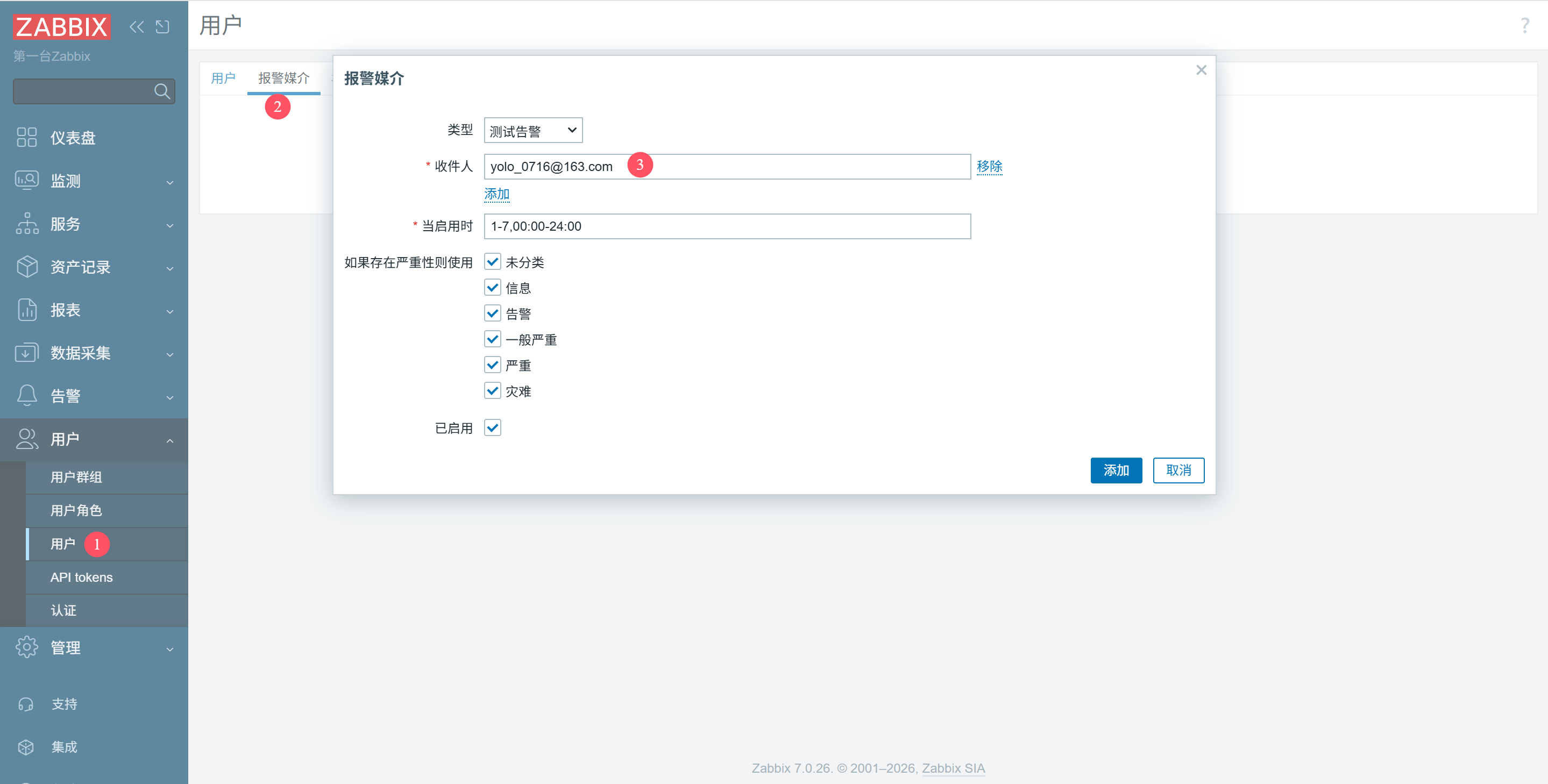1548x784 pixels.
Task: Click the kiosk mode icon beside logo
Action: pos(162,26)
